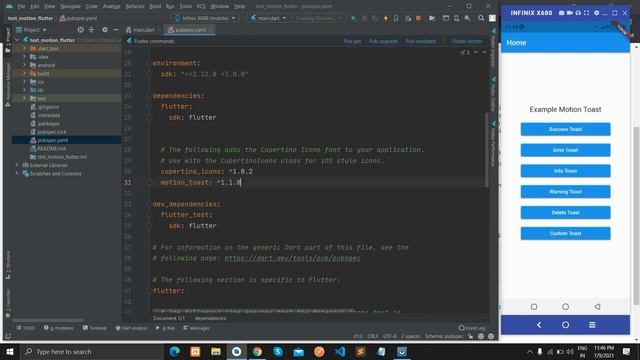Expand the build folder in the project tree

click(24, 73)
